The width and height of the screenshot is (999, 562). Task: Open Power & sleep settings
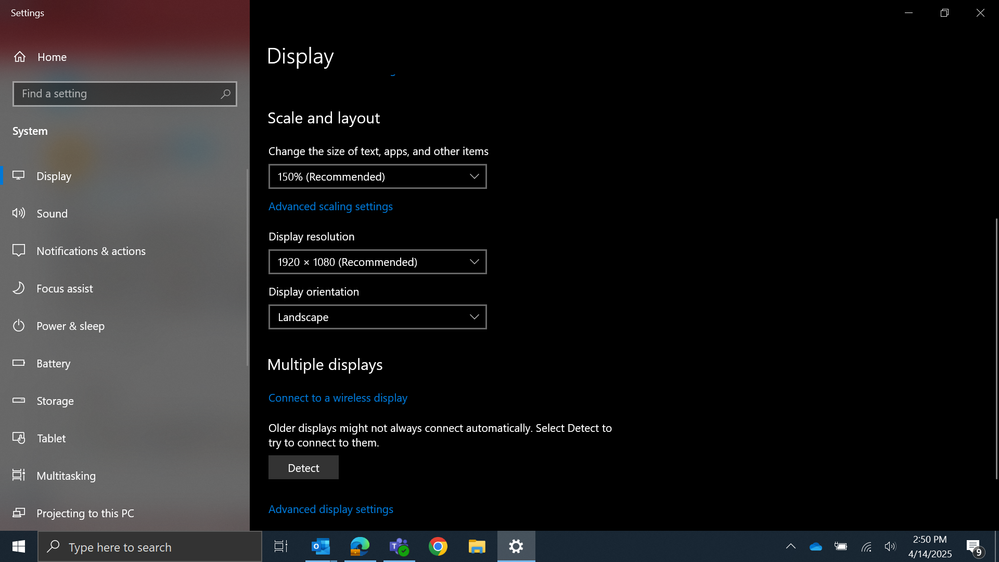70,326
